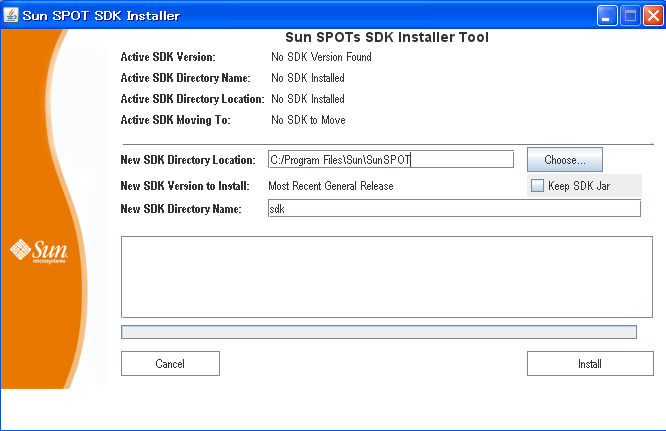Viewport: 666px width, 431px height.
Task: Click the 'Active SDK Moving To:' label
Action: click(x=175, y=120)
